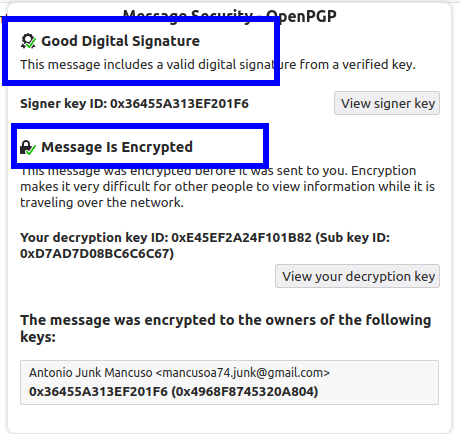This screenshot has height=434, width=460.
Task: Click the encryption explanation paragraph
Action: pyautogui.click(x=228, y=187)
